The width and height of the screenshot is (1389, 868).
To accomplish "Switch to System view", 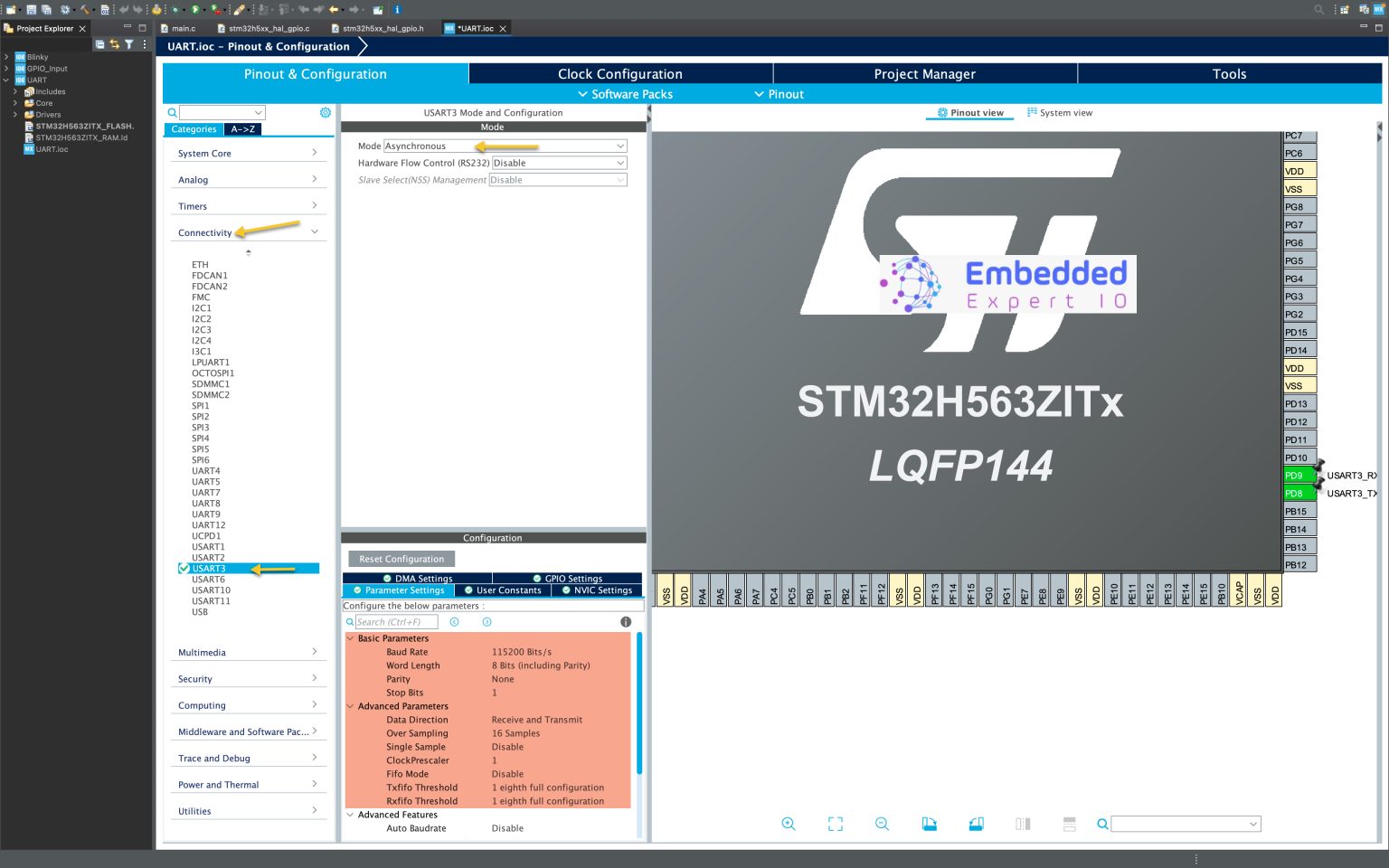I will 1059,113.
